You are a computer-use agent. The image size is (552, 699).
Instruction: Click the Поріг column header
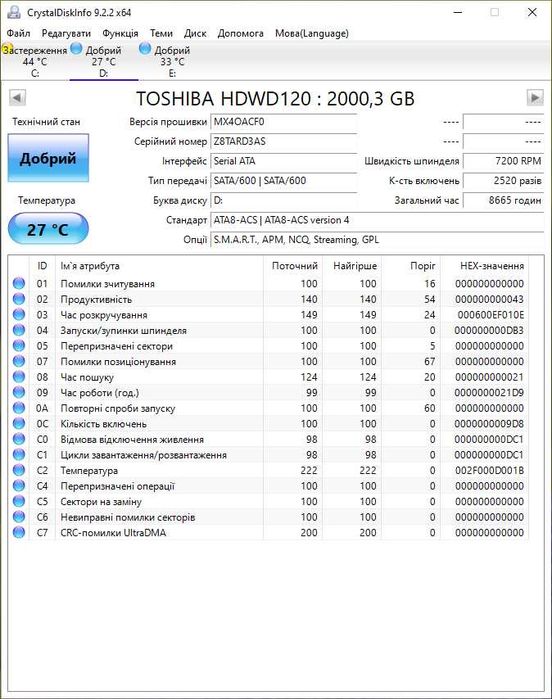click(x=411, y=266)
